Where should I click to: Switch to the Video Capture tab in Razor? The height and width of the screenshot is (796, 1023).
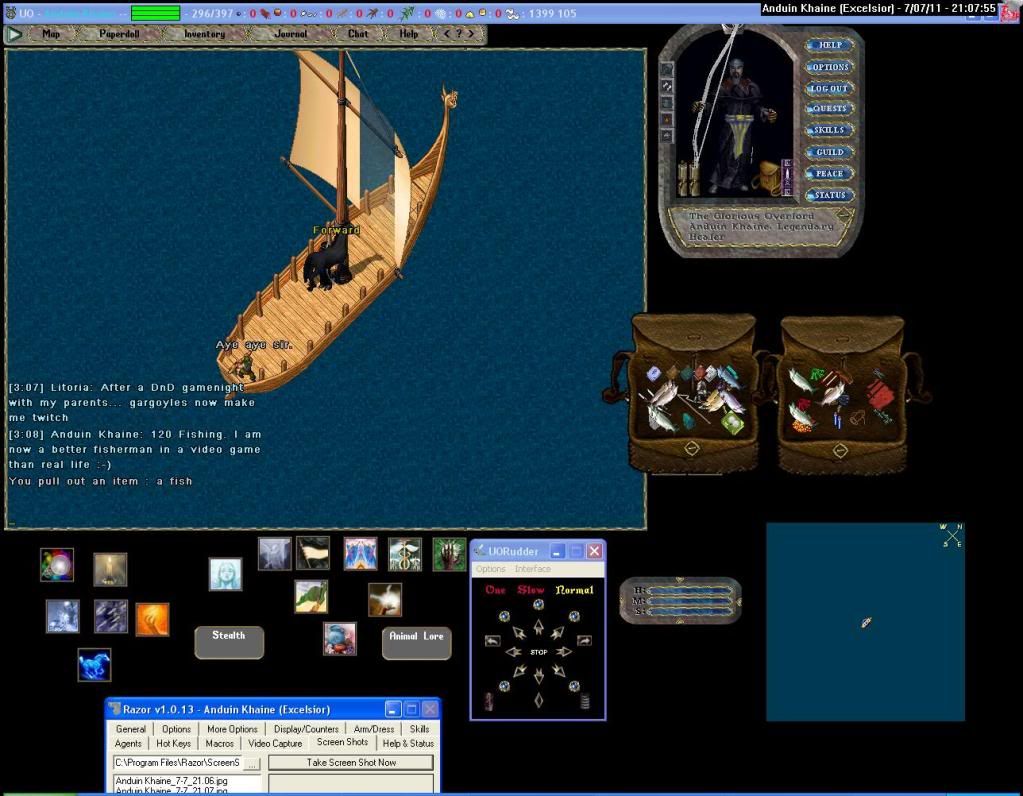275,743
